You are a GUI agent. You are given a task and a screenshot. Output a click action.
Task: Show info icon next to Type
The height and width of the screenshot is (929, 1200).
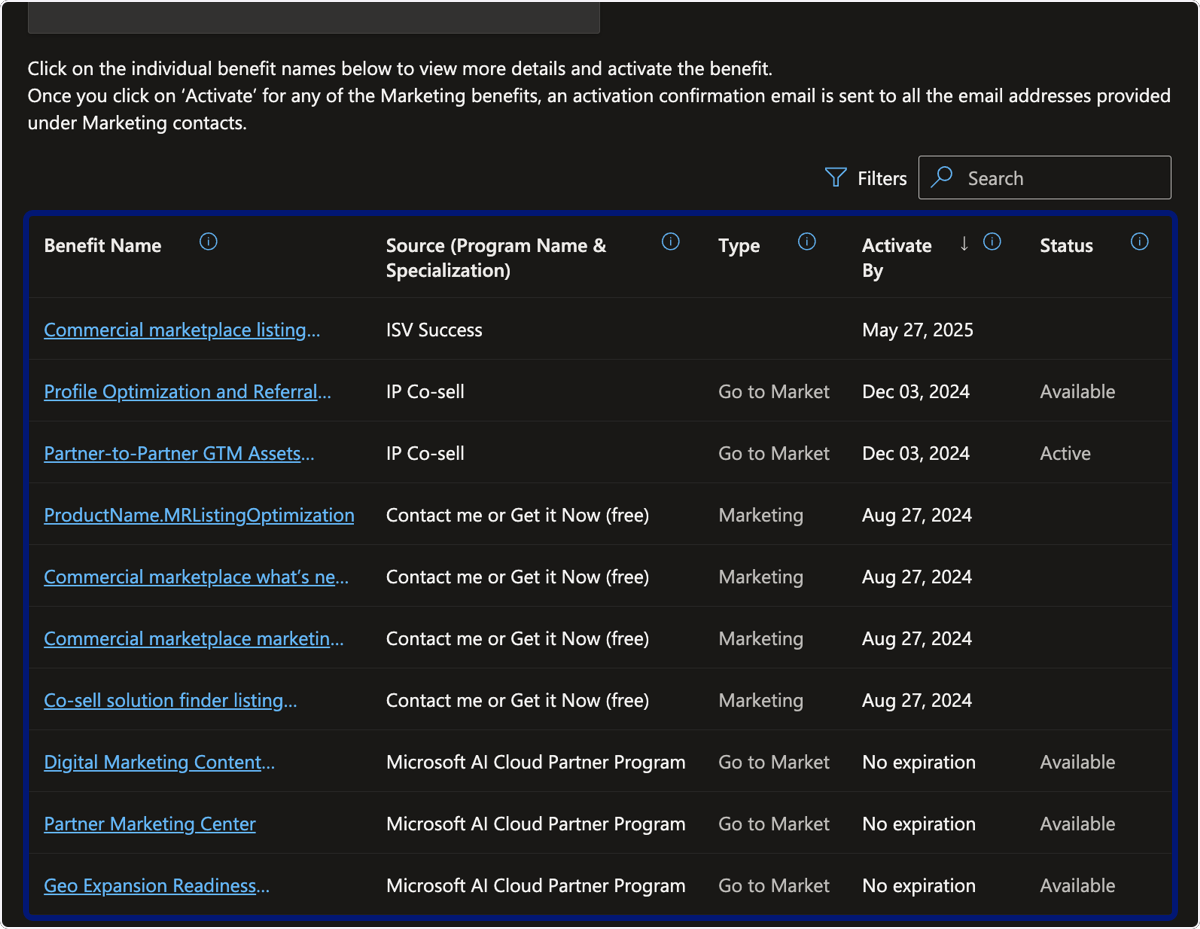point(807,242)
